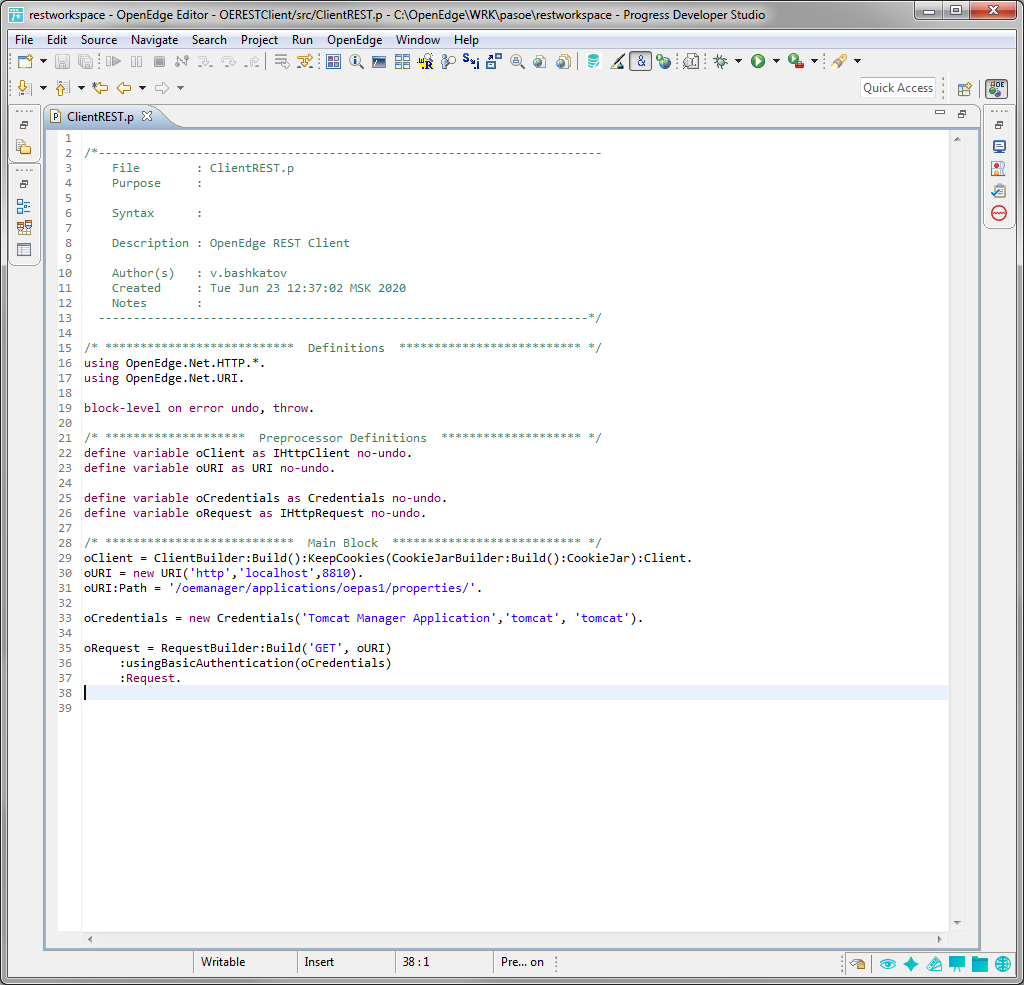Click the Resume debug icon
This screenshot has height=985, width=1024.
(x=114, y=61)
